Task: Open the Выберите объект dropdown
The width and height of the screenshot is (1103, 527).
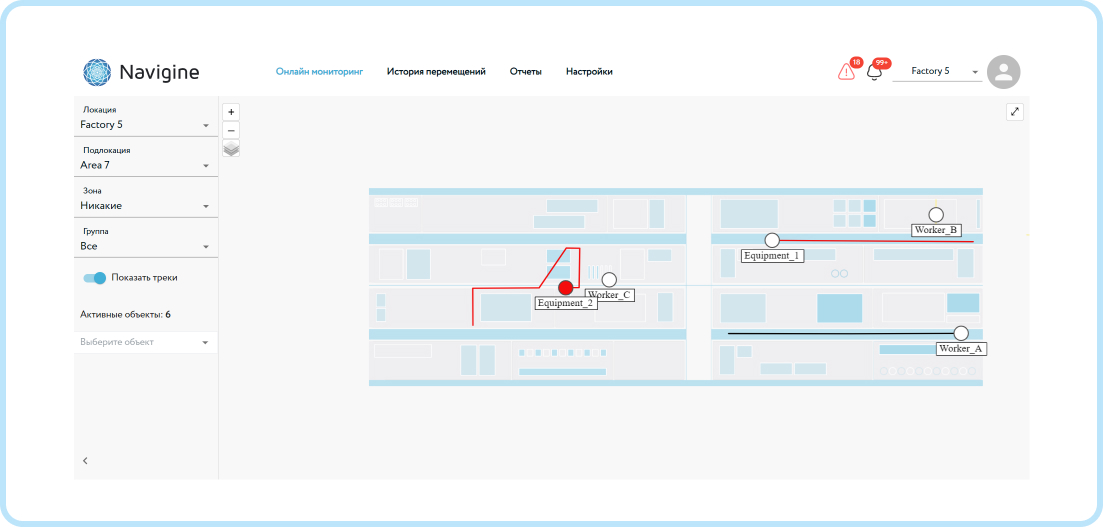Action: tap(146, 342)
